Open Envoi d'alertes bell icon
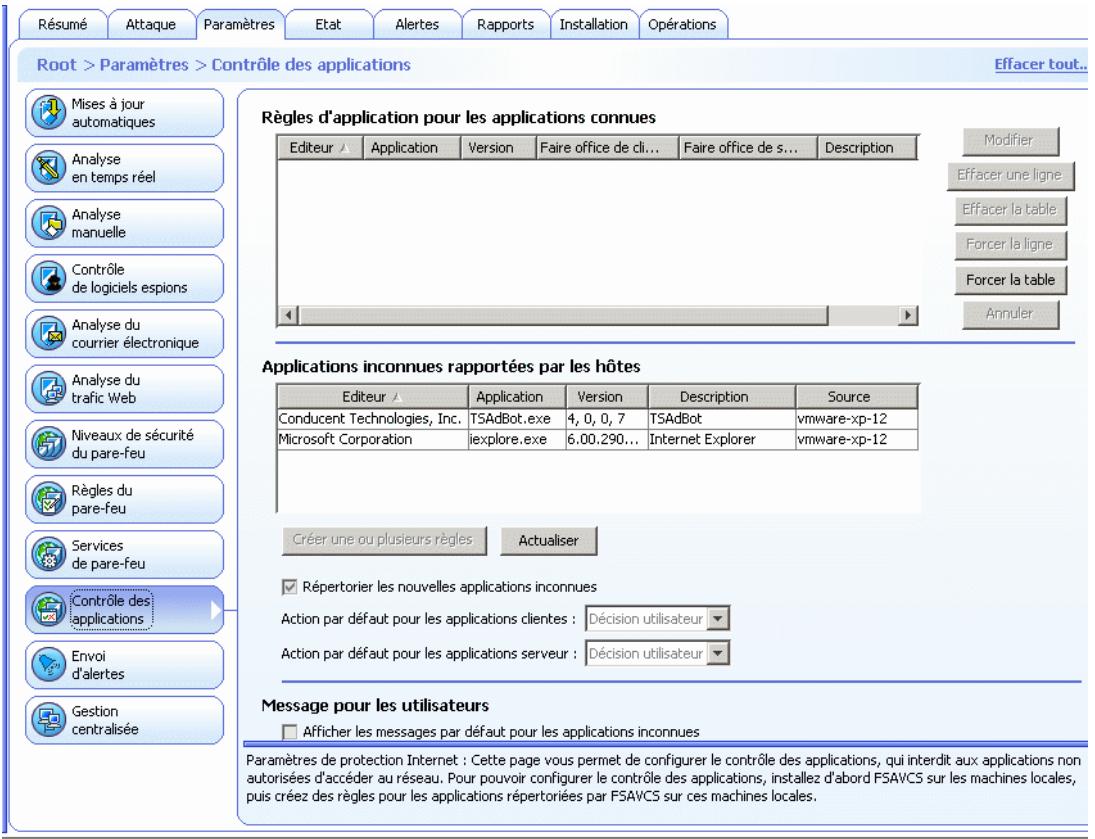 (x=48, y=664)
